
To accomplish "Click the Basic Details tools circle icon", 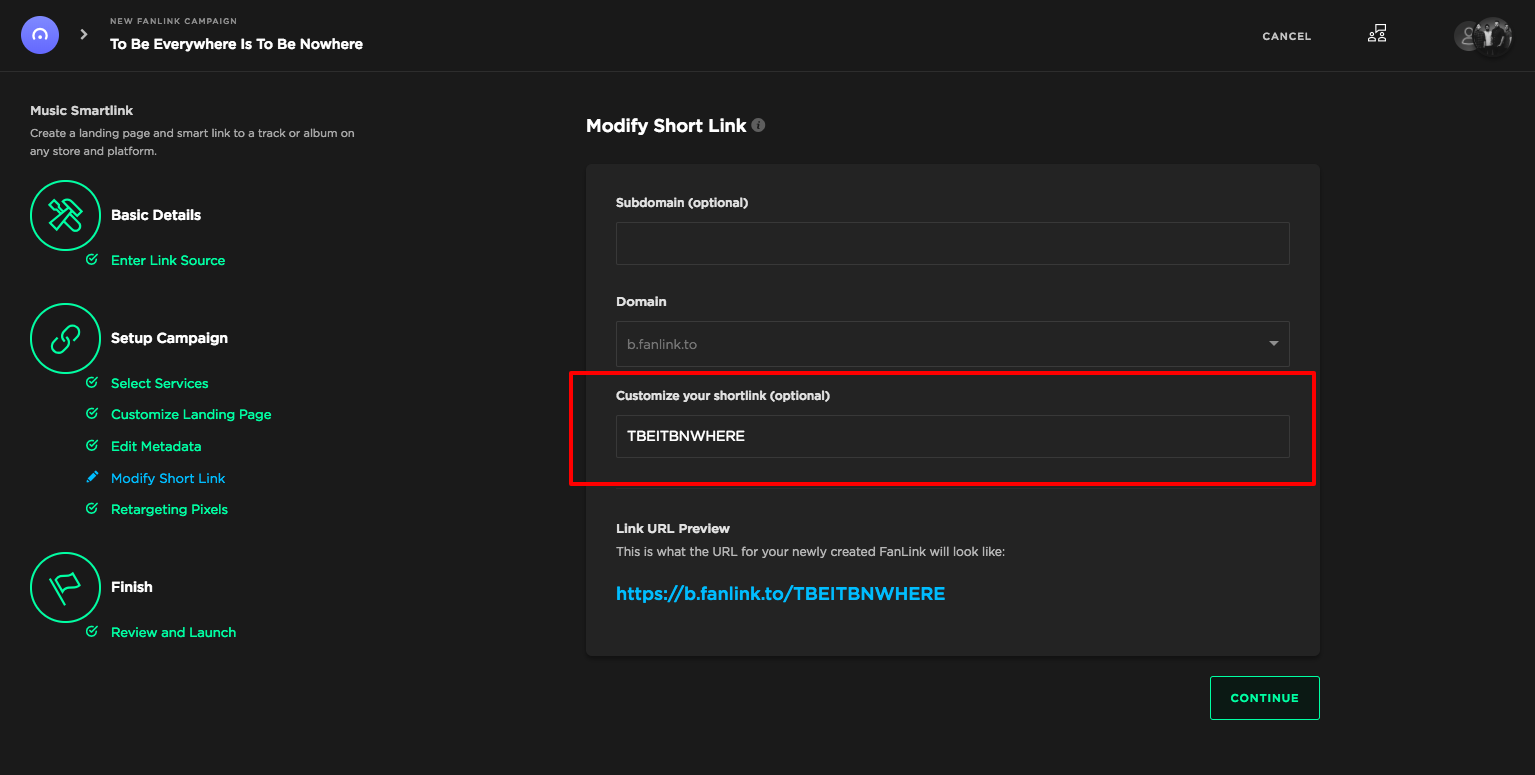I will [66, 215].
